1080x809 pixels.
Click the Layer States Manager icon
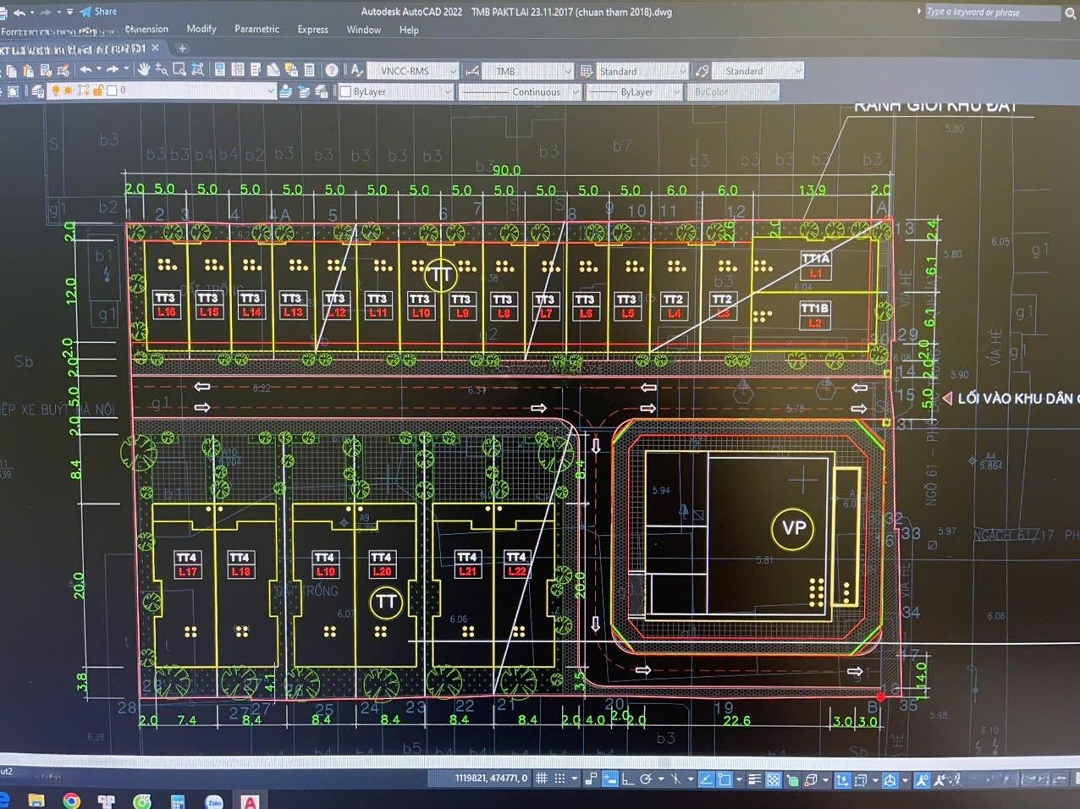click(x=321, y=91)
